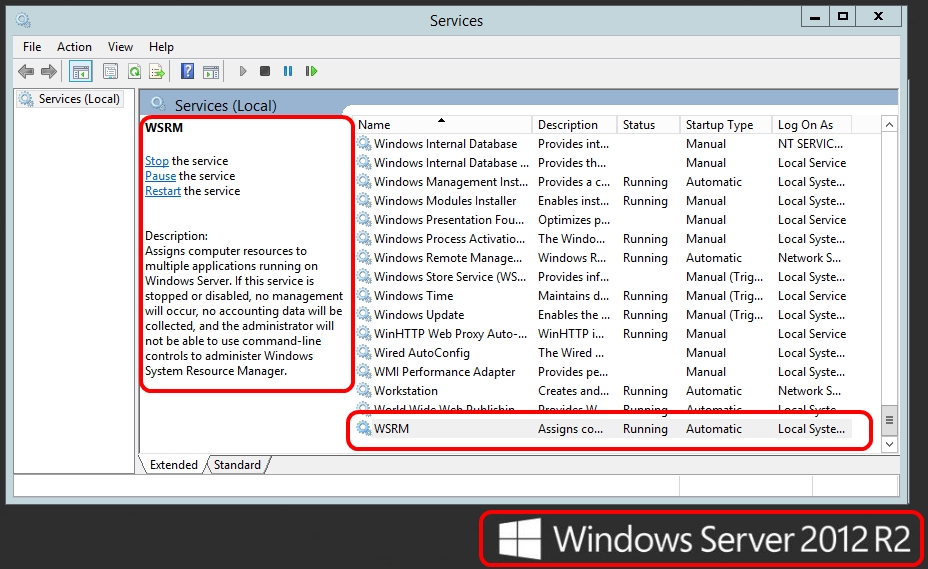Switch to the Standard tab
The height and width of the screenshot is (569, 928).
coord(237,465)
